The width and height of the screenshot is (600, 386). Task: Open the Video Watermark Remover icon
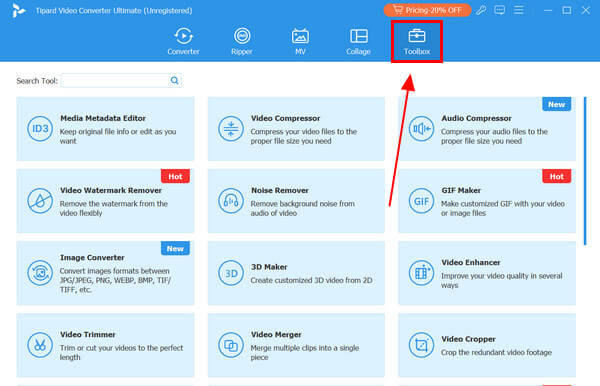point(40,201)
